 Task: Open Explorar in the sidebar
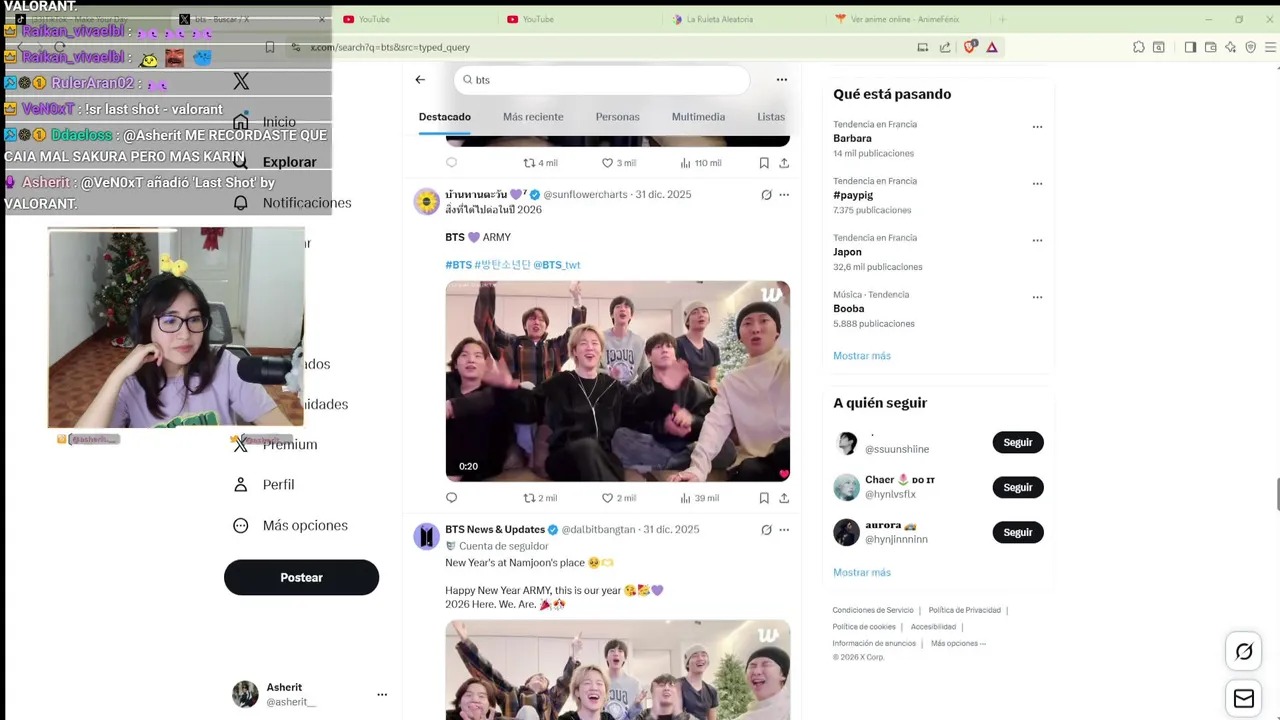coord(277,162)
